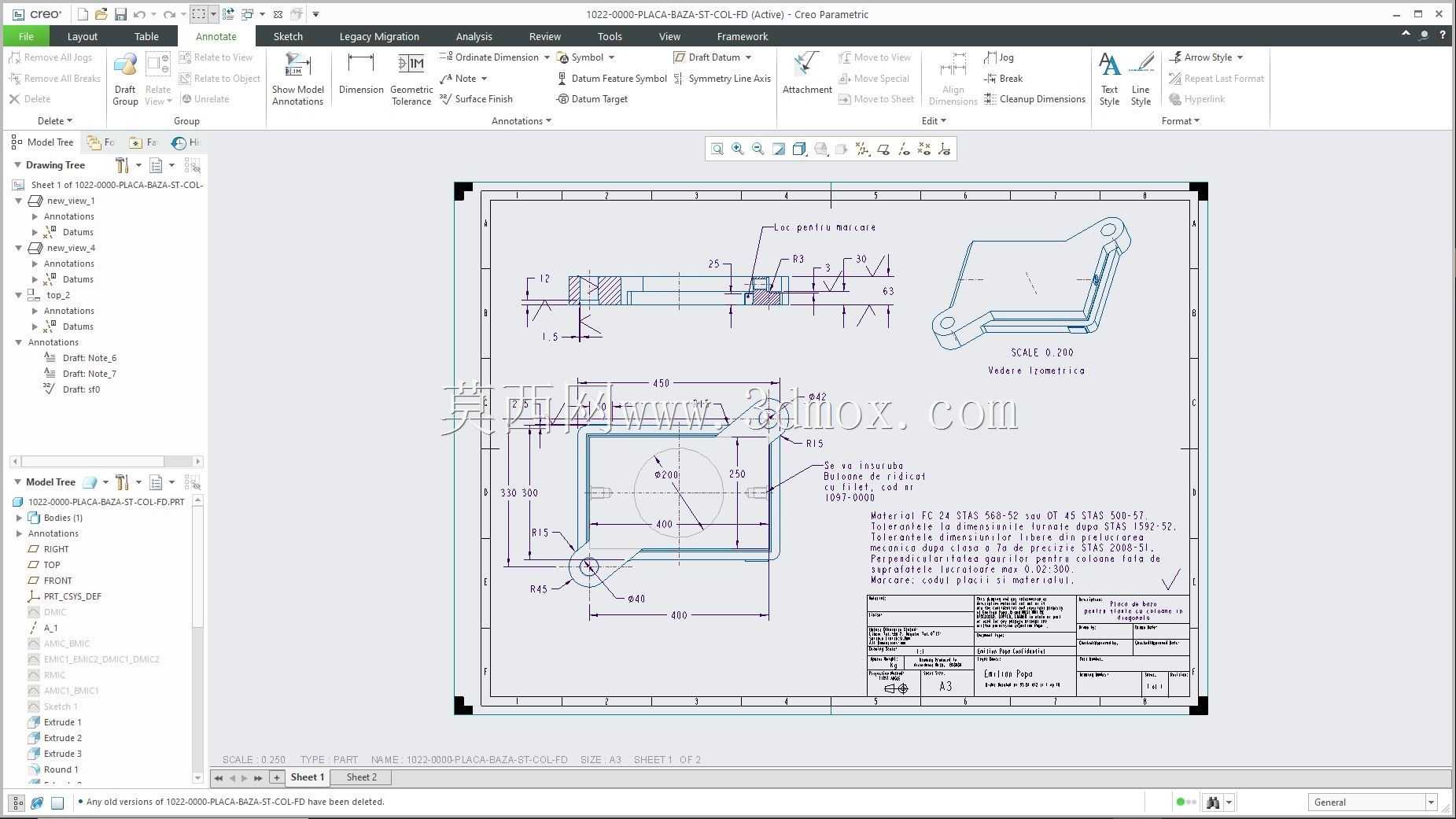Viewport: 1456px width, 819px height.
Task: Select the Sheet 1 tab
Action: tap(307, 777)
